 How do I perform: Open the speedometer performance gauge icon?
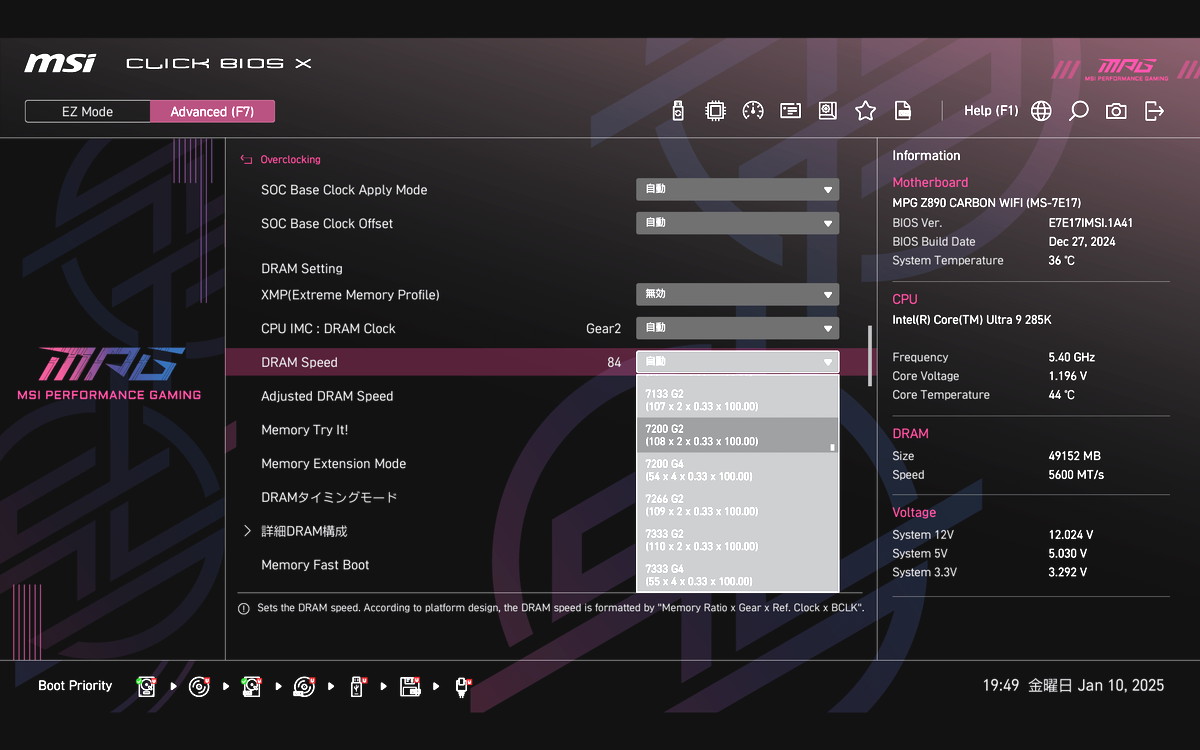[x=753, y=111]
